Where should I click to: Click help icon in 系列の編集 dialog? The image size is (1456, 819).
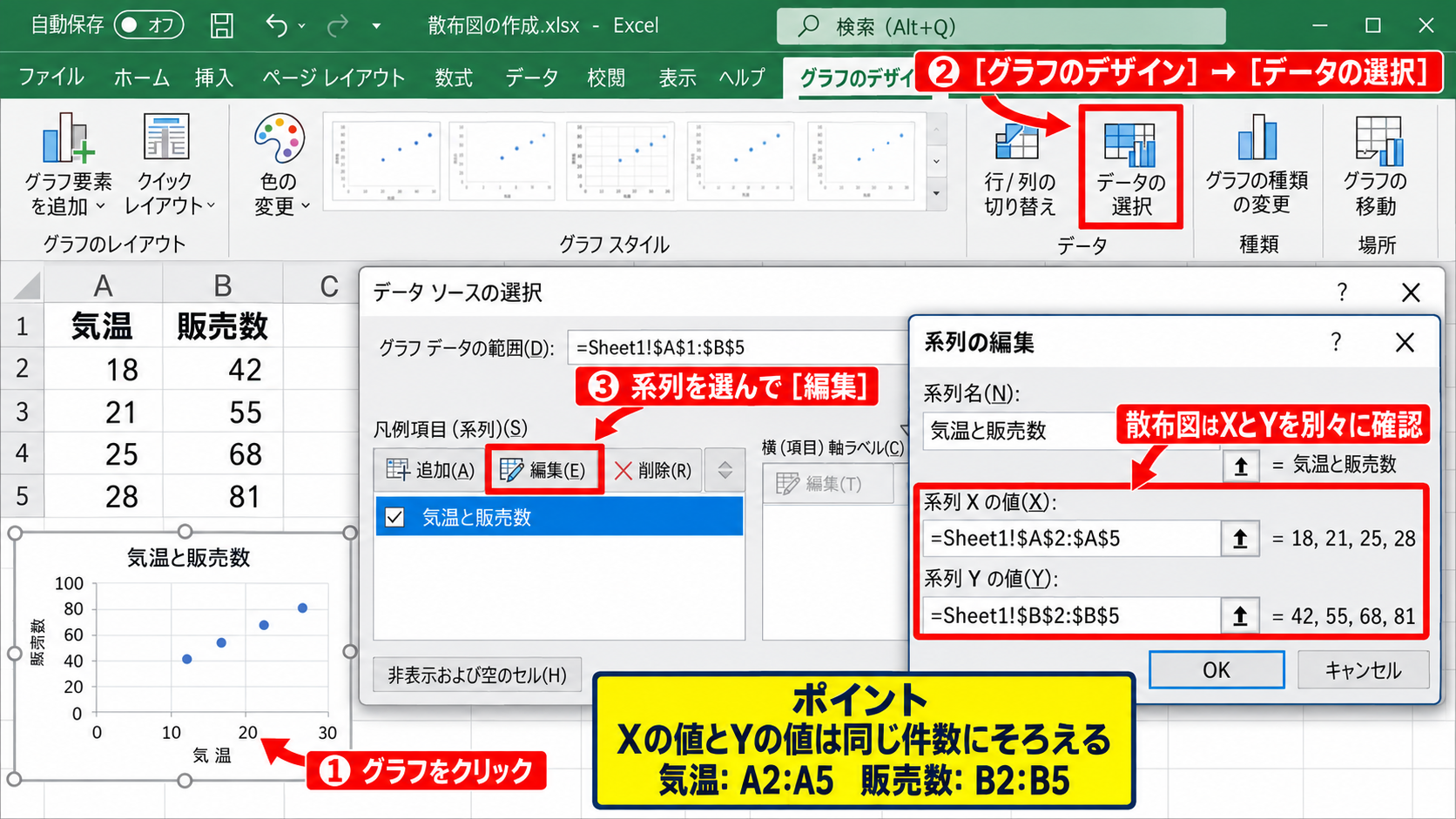(x=1336, y=341)
